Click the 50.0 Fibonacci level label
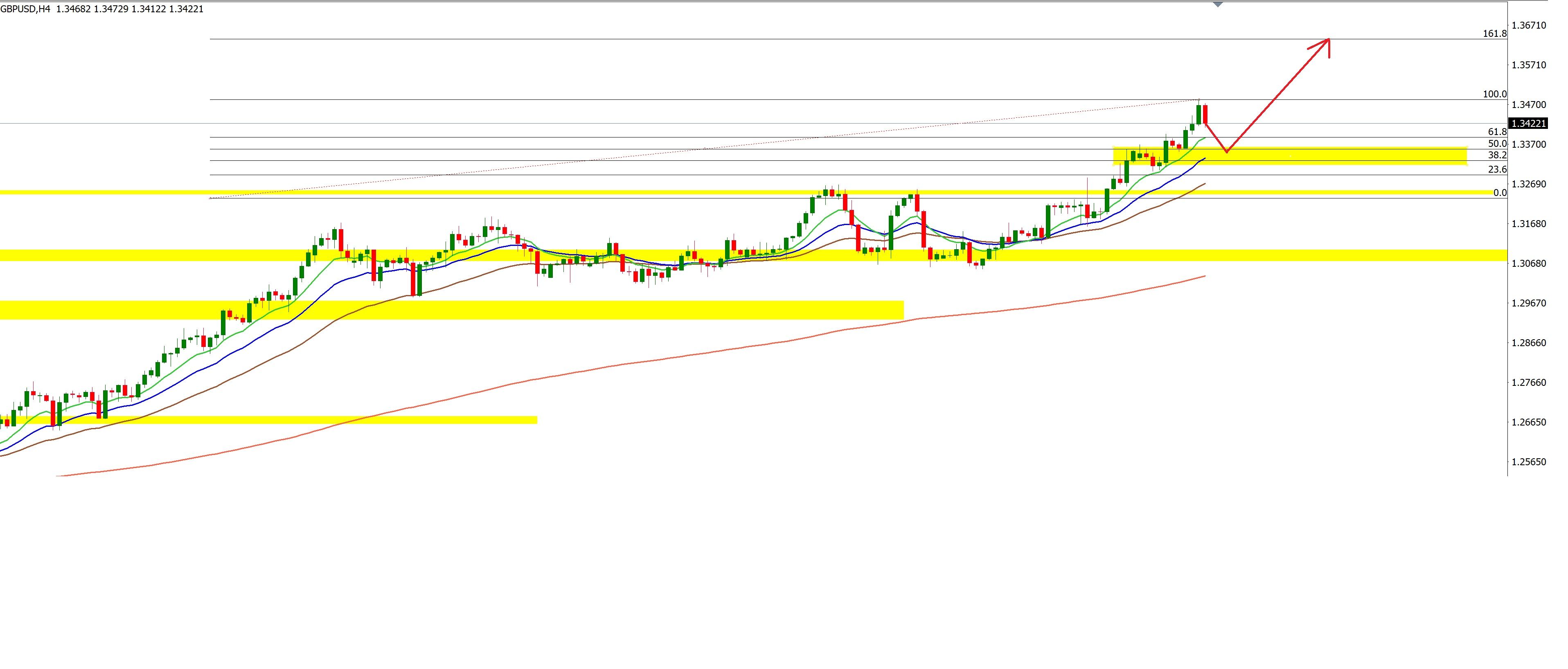 1497,144
